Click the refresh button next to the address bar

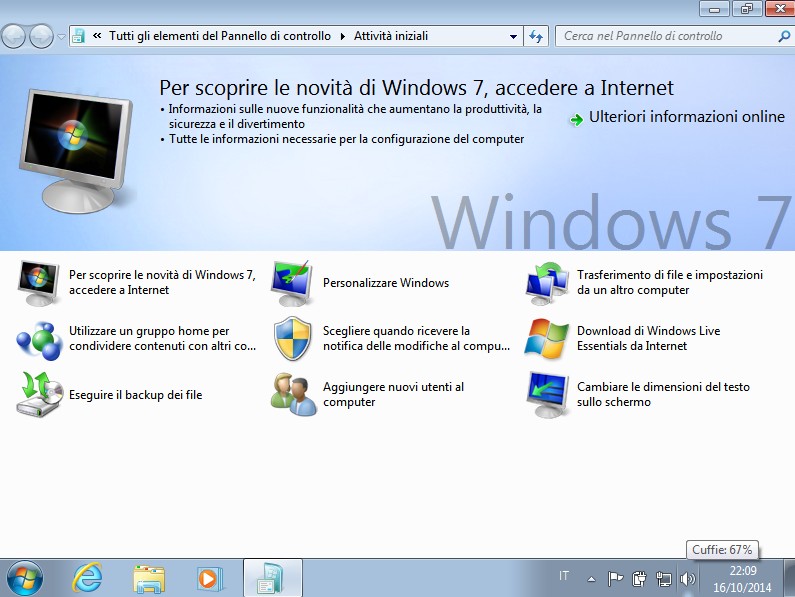(x=536, y=36)
